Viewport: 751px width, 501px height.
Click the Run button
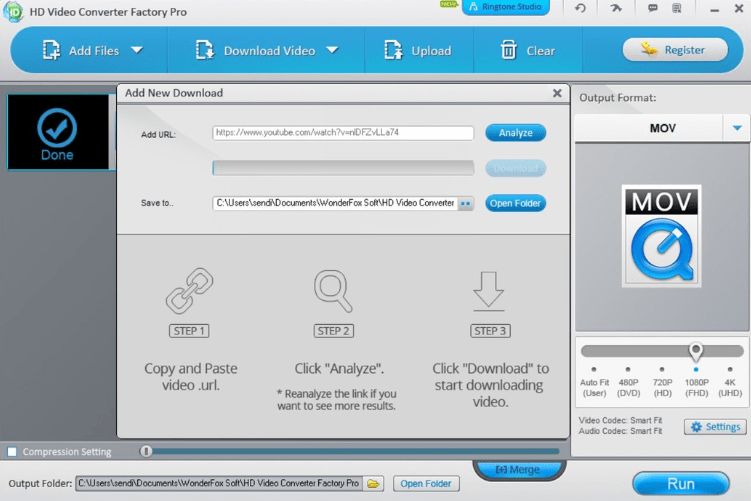coord(681,484)
